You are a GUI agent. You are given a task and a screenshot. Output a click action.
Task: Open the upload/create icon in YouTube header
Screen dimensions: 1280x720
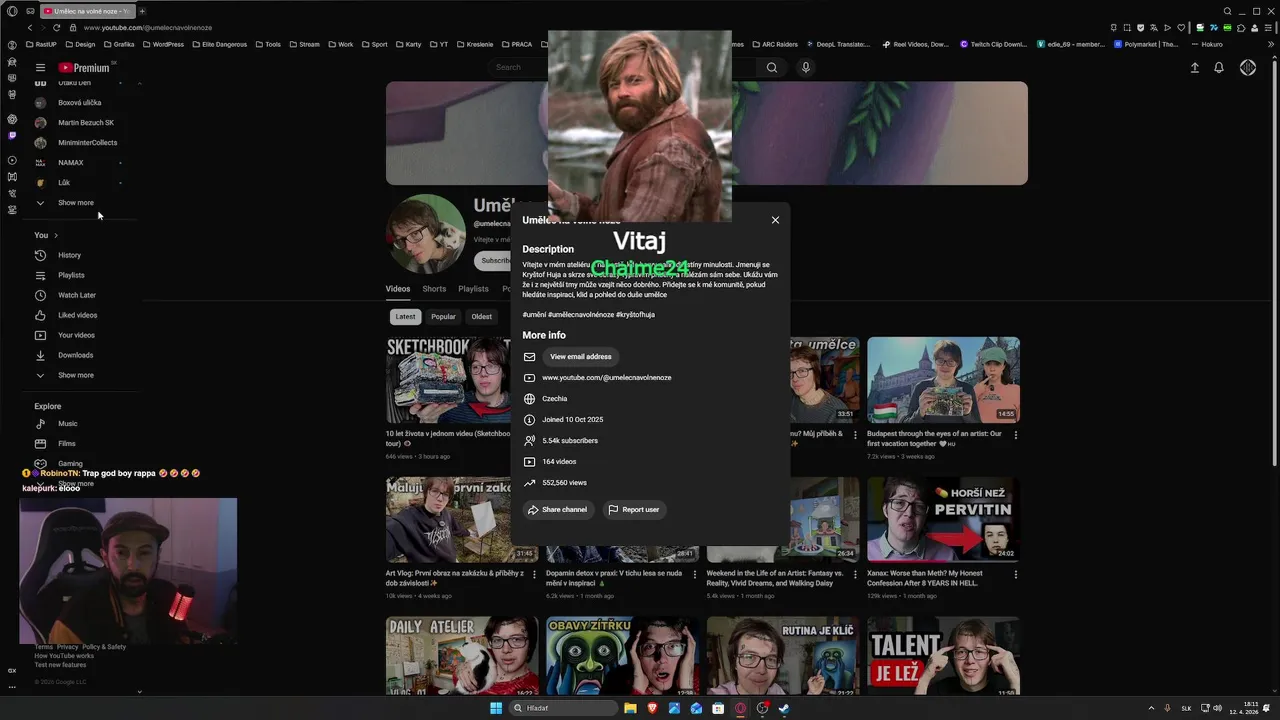(x=1194, y=67)
